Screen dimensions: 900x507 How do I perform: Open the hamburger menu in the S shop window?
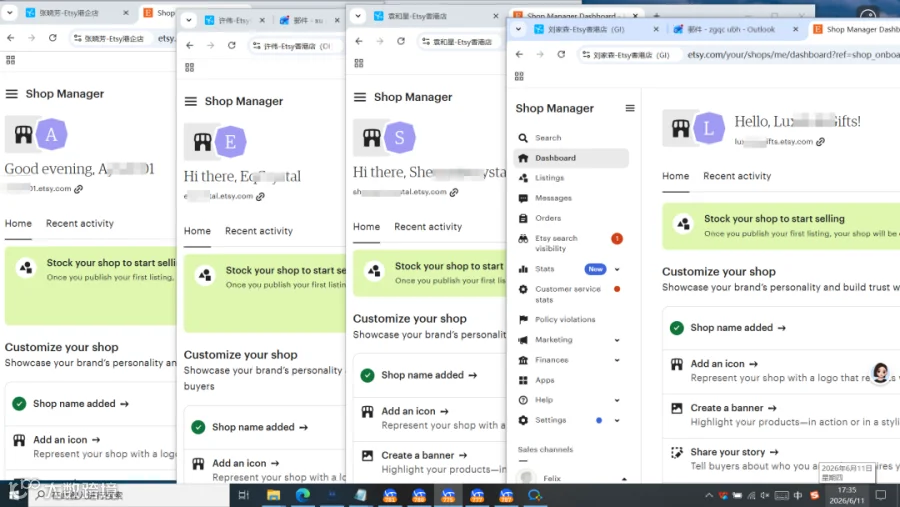point(360,97)
